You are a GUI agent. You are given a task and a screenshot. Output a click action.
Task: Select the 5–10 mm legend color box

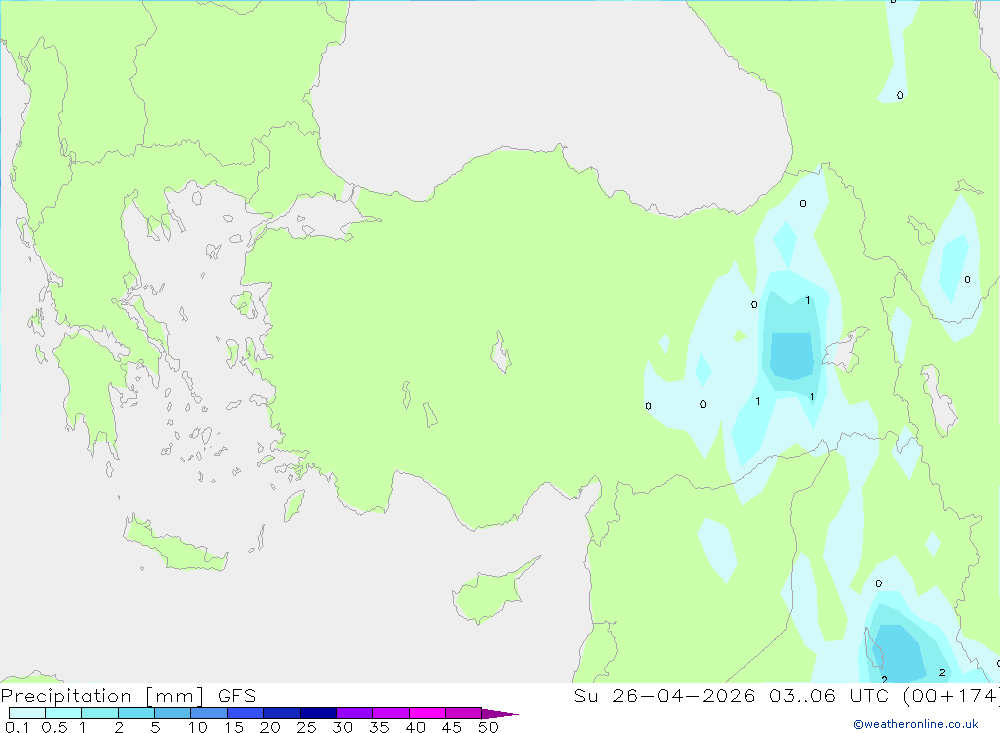tap(173, 713)
